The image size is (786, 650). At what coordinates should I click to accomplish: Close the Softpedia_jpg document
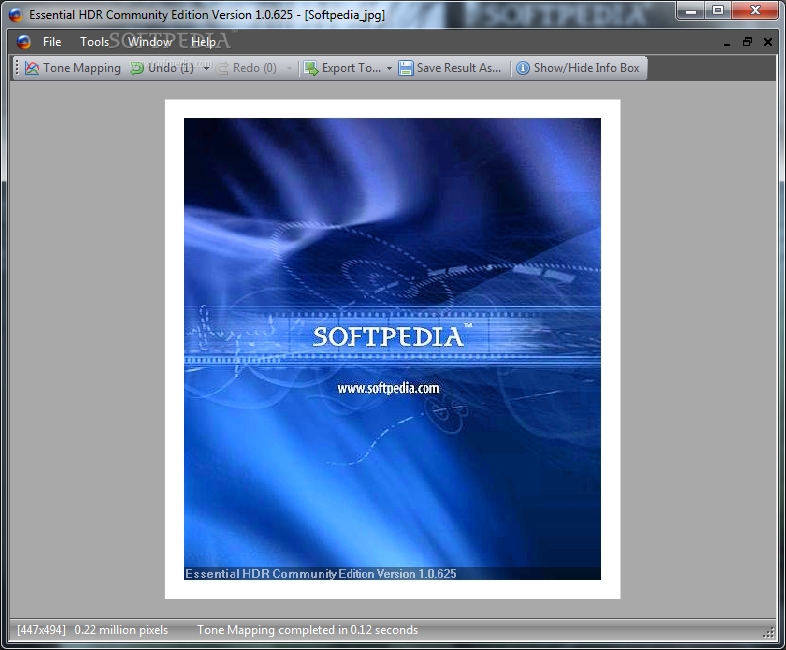click(767, 42)
